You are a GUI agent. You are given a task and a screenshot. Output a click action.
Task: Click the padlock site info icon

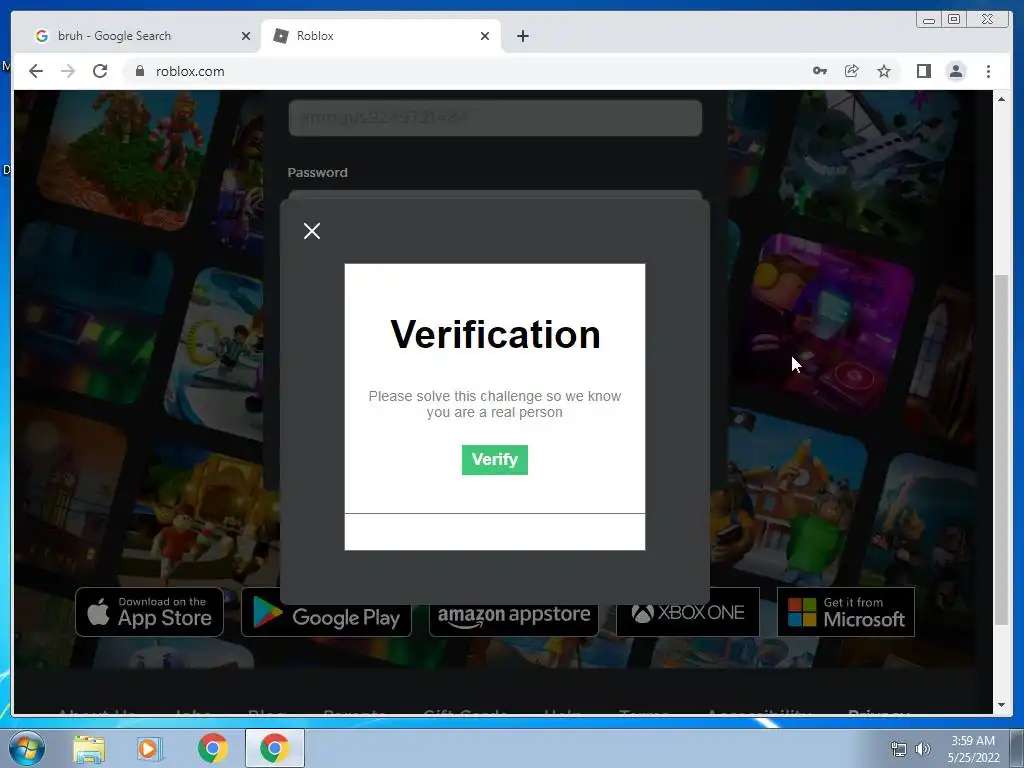[139, 71]
